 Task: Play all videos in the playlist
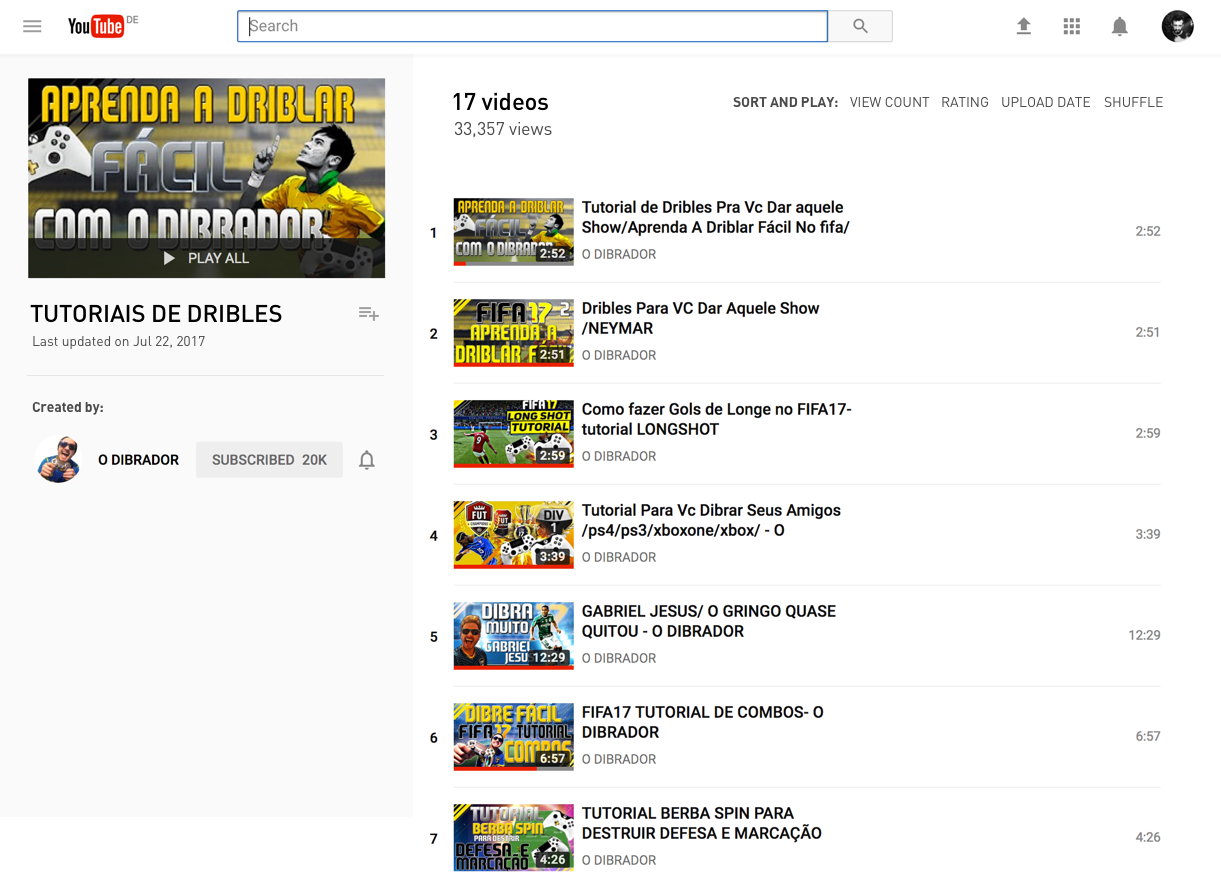point(206,258)
